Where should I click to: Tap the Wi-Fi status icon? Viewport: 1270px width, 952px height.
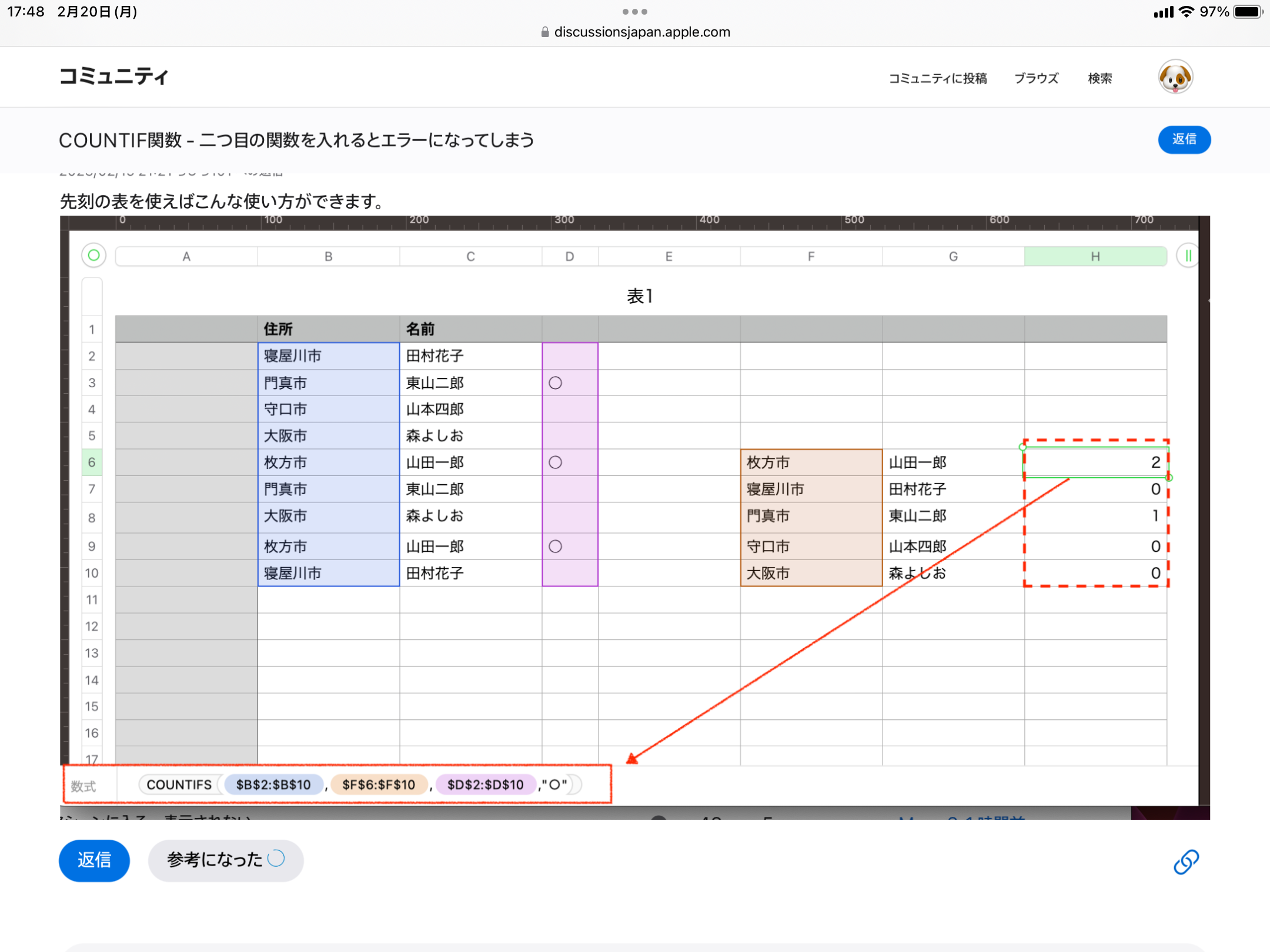click(x=1187, y=12)
